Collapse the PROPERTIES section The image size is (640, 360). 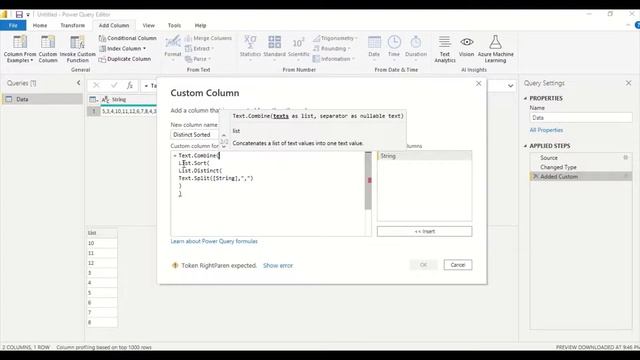[x=525, y=98]
